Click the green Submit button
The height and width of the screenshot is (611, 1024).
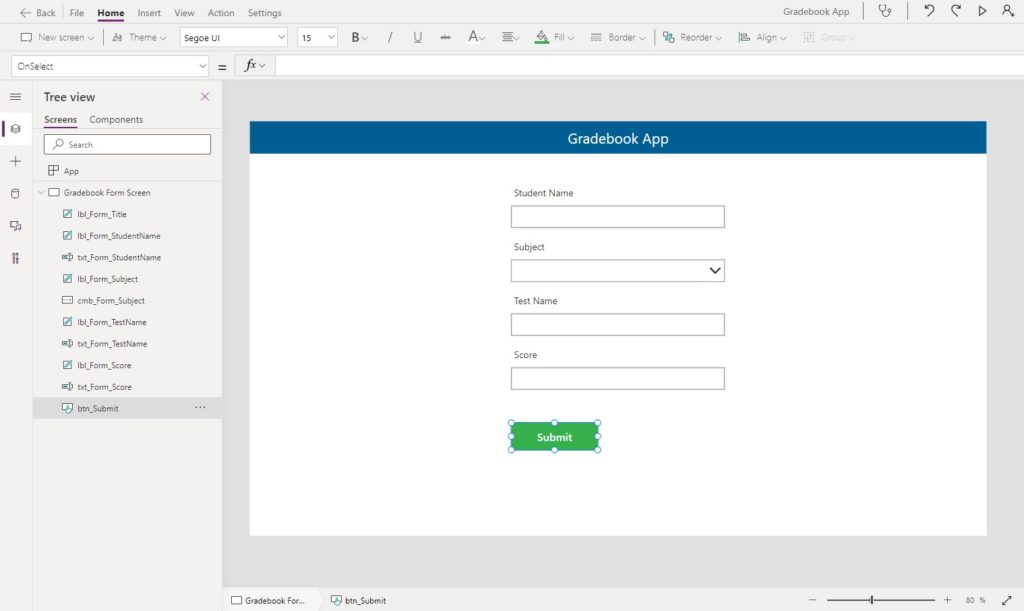[x=554, y=437]
